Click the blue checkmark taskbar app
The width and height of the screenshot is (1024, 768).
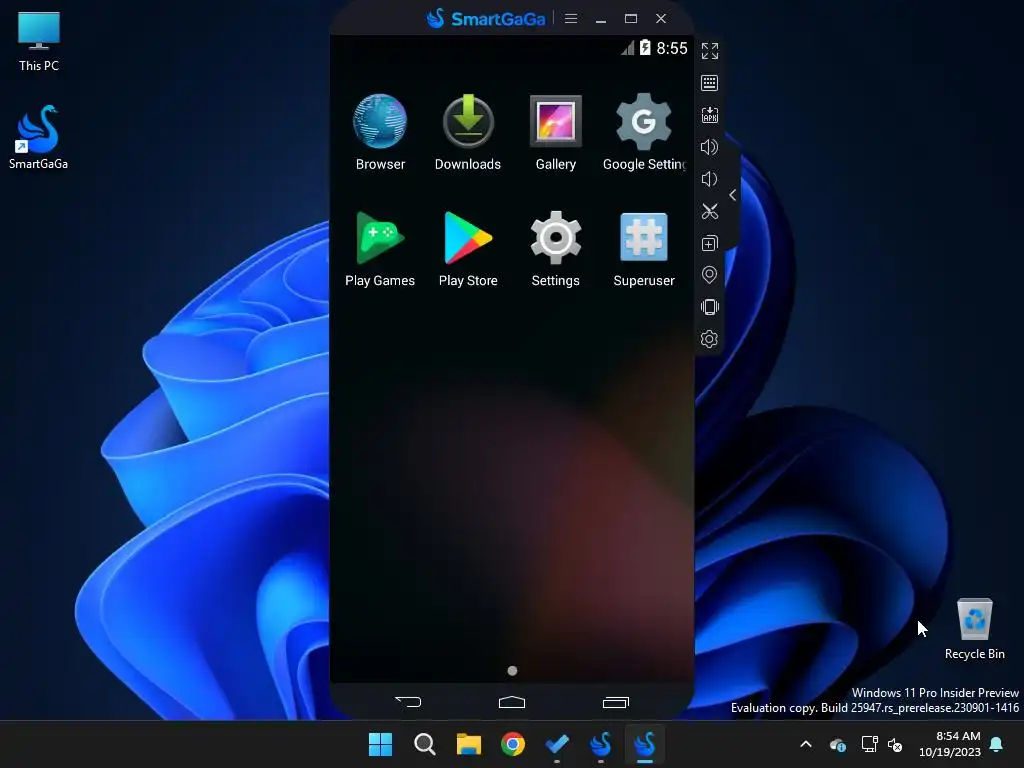[557, 744]
